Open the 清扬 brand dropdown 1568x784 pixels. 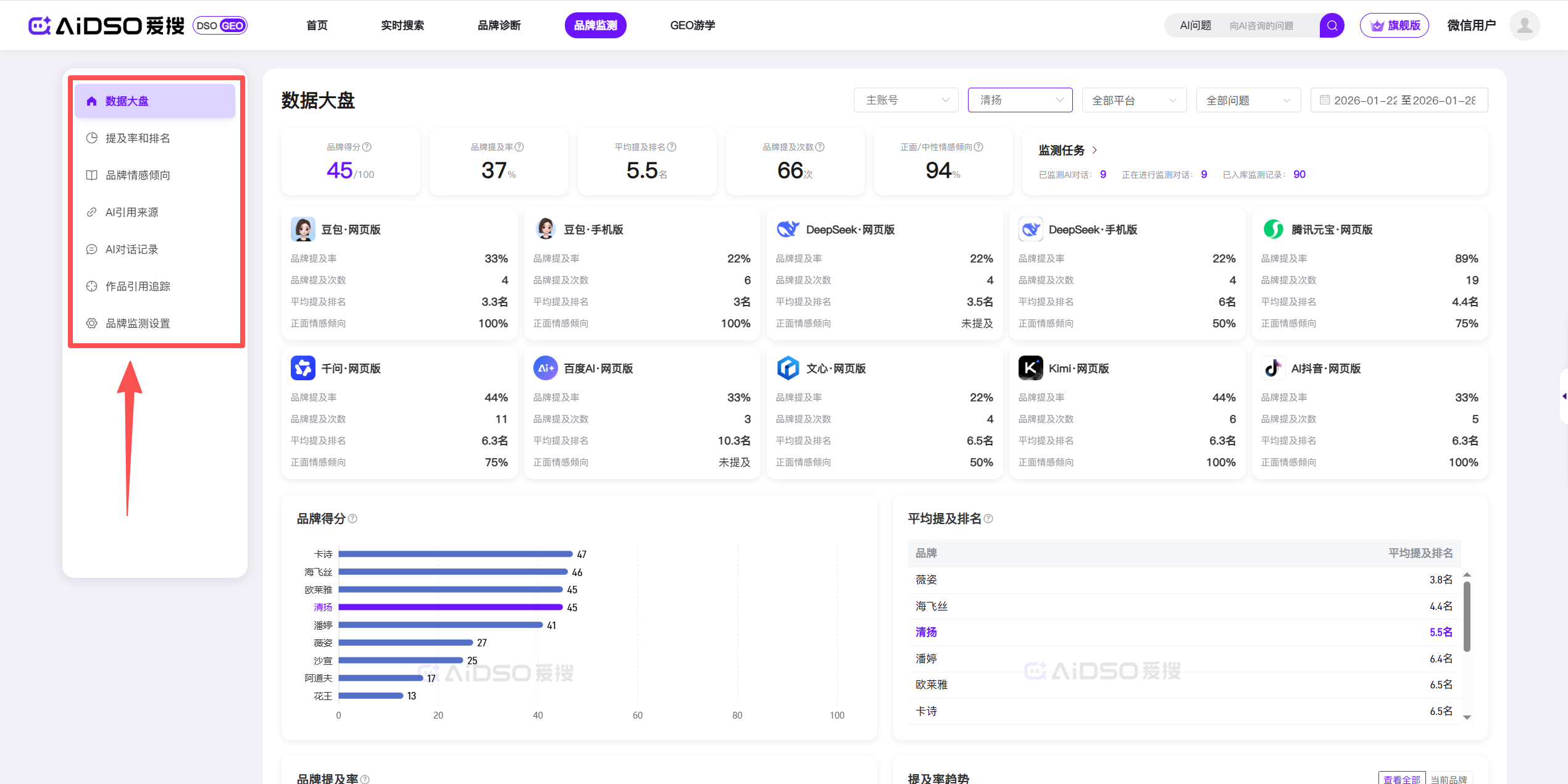coord(1020,100)
